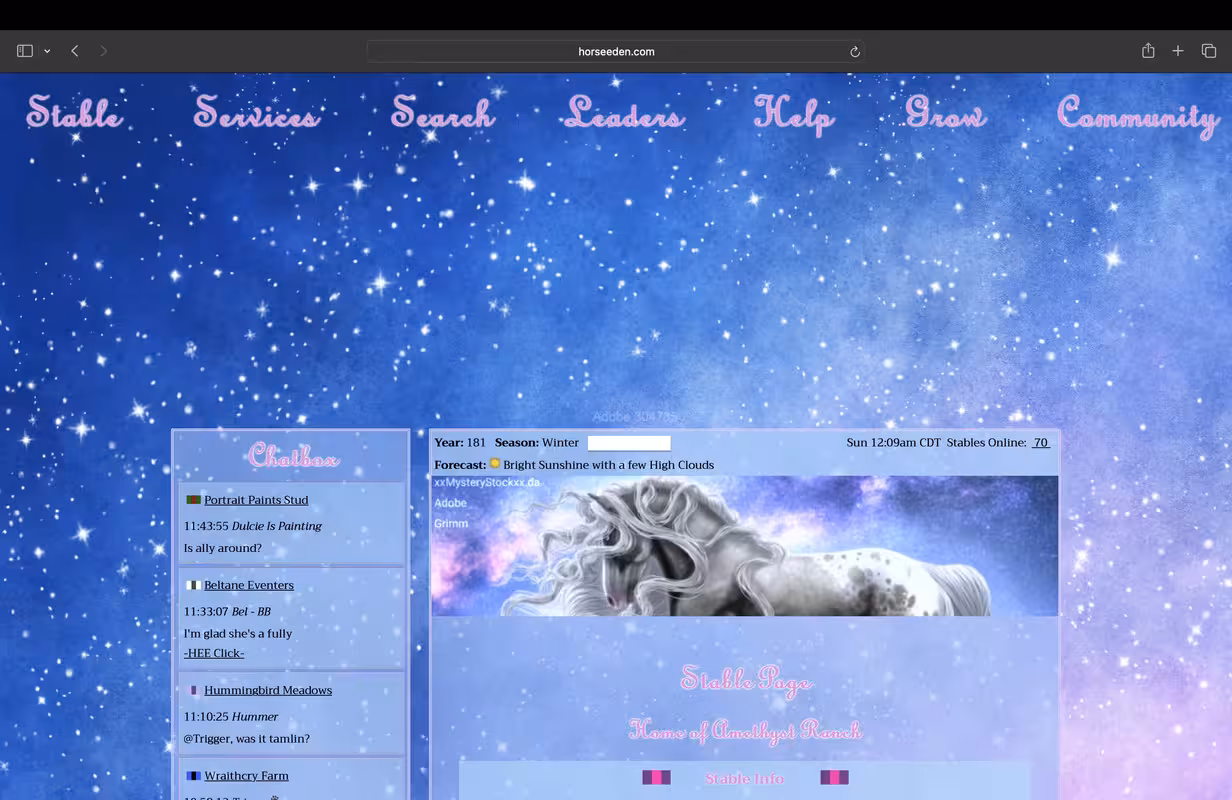Click the pink flag following Stable Info
This screenshot has width=1232, height=800.
[x=834, y=777]
